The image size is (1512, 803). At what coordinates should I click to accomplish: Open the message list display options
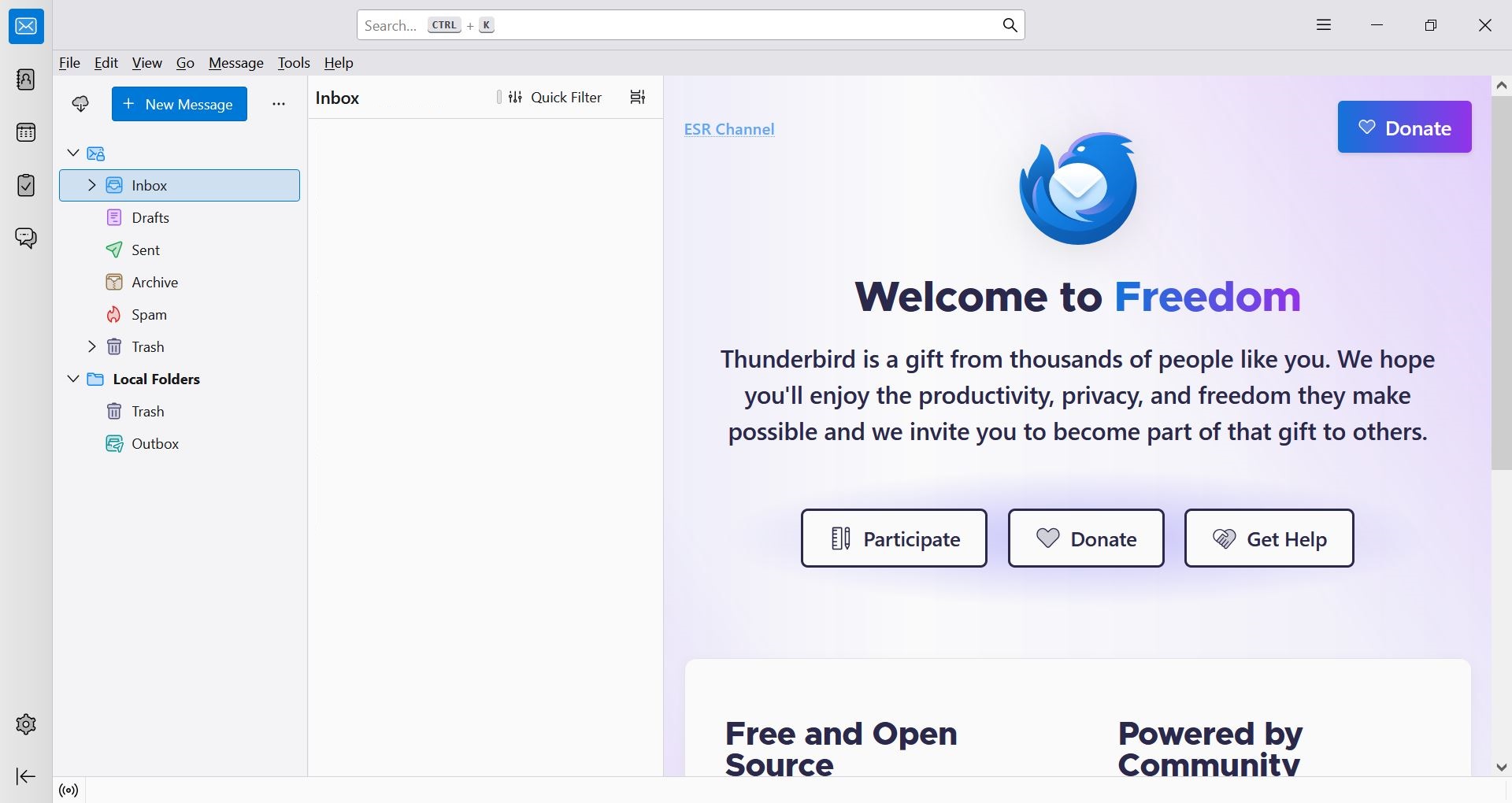pos(638,97)
